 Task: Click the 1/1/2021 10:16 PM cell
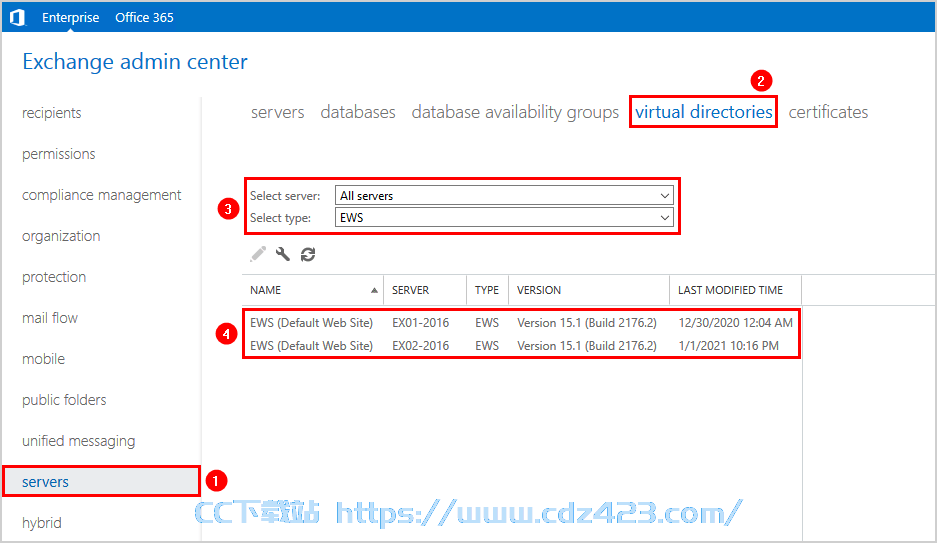(728, 345)
